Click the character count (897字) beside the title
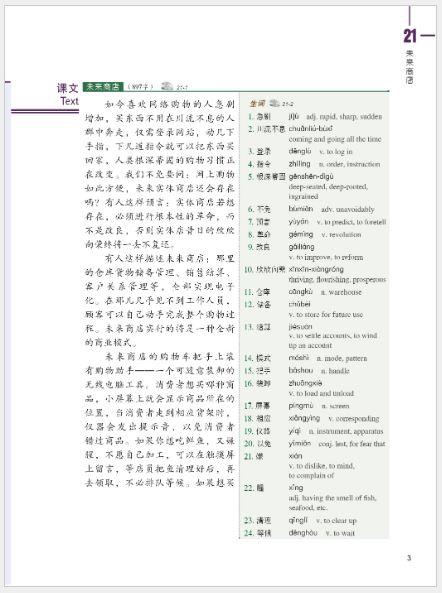The image size is (442, 593). (141, 87)
